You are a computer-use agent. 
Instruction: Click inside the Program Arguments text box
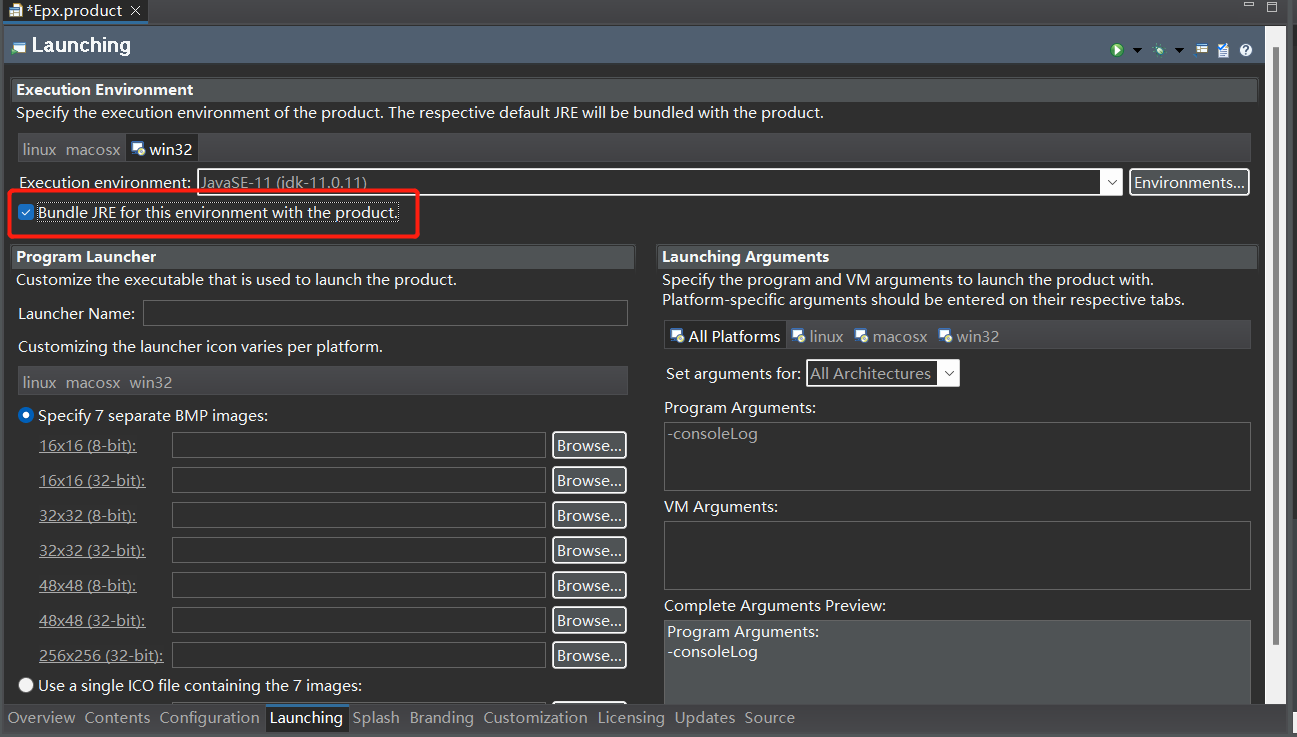point(957,456)
